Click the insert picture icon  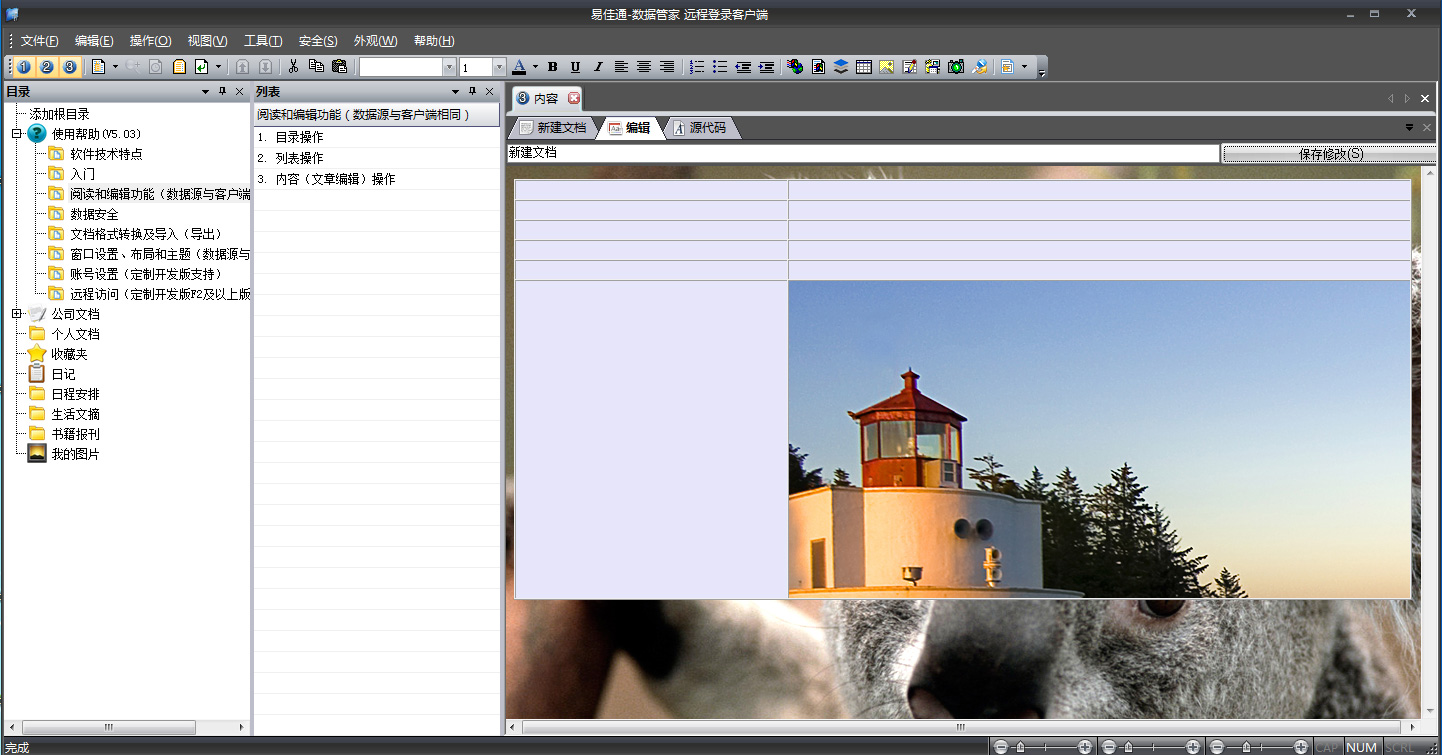886,67
